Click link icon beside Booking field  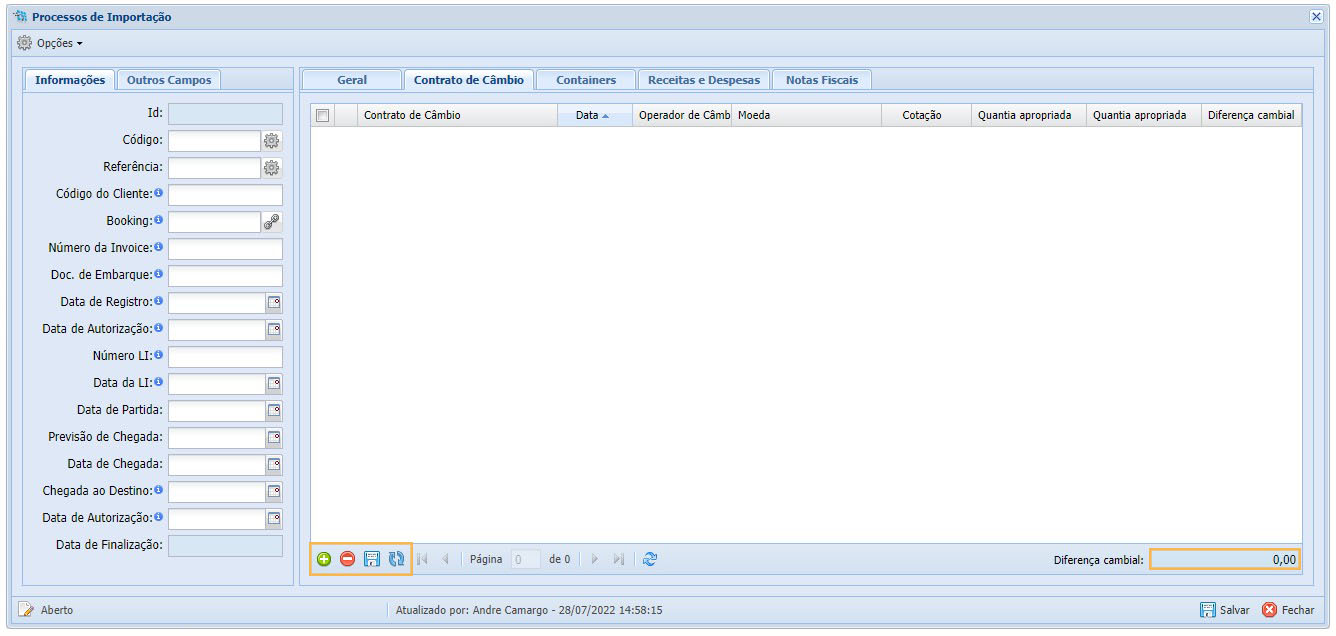click(x=272, y=222)
